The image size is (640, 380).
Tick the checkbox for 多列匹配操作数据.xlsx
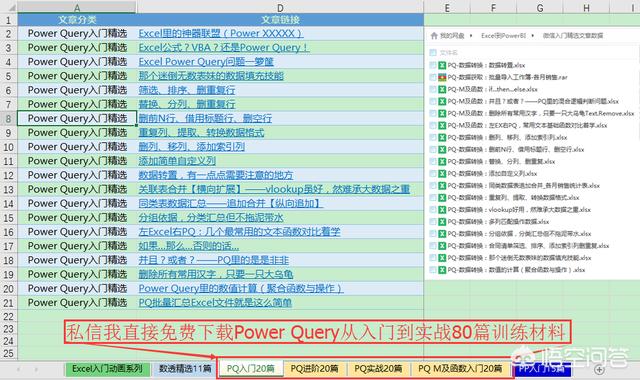tap(433, 222)
